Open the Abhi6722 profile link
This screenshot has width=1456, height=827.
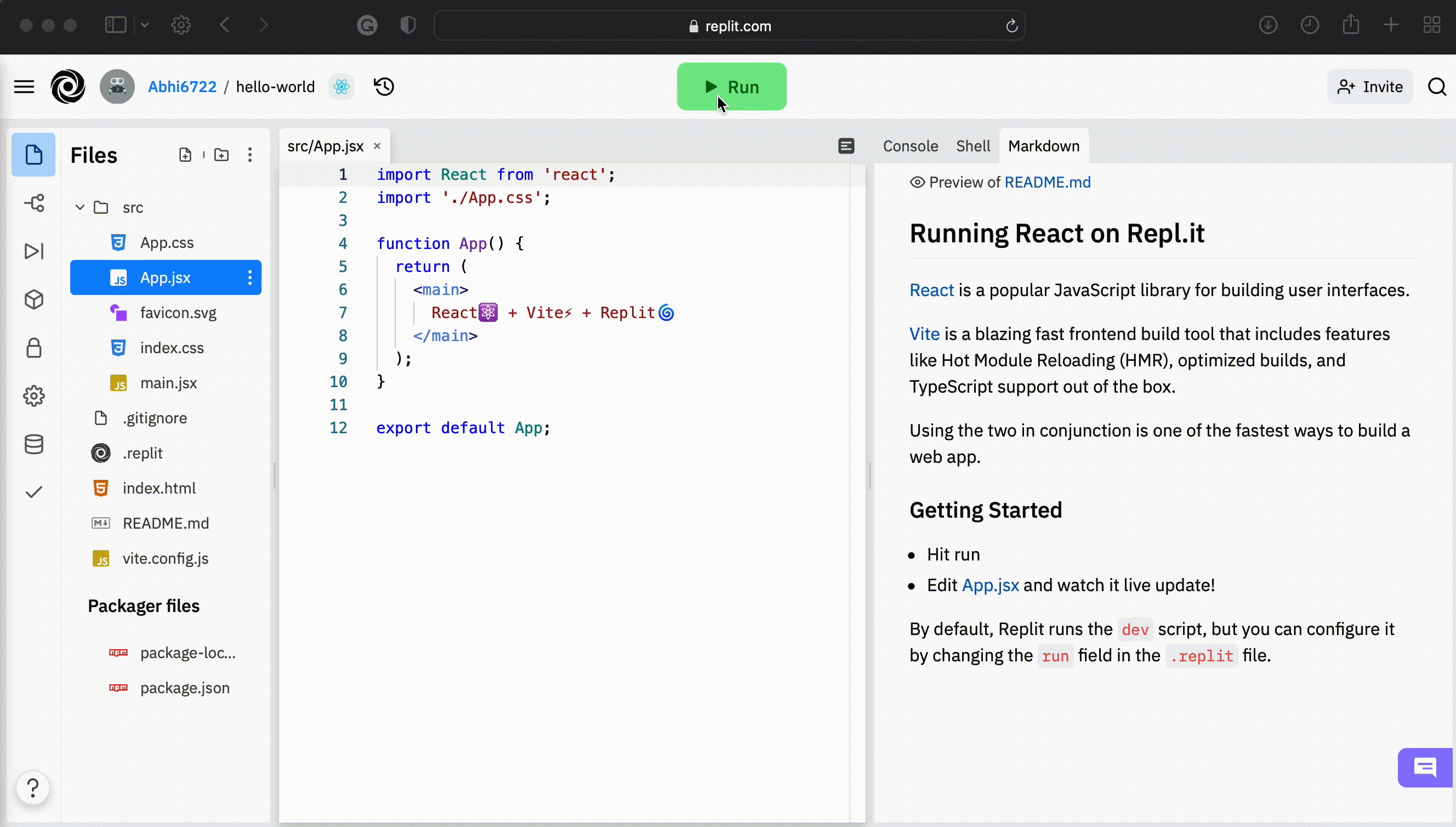click(182, 87)
